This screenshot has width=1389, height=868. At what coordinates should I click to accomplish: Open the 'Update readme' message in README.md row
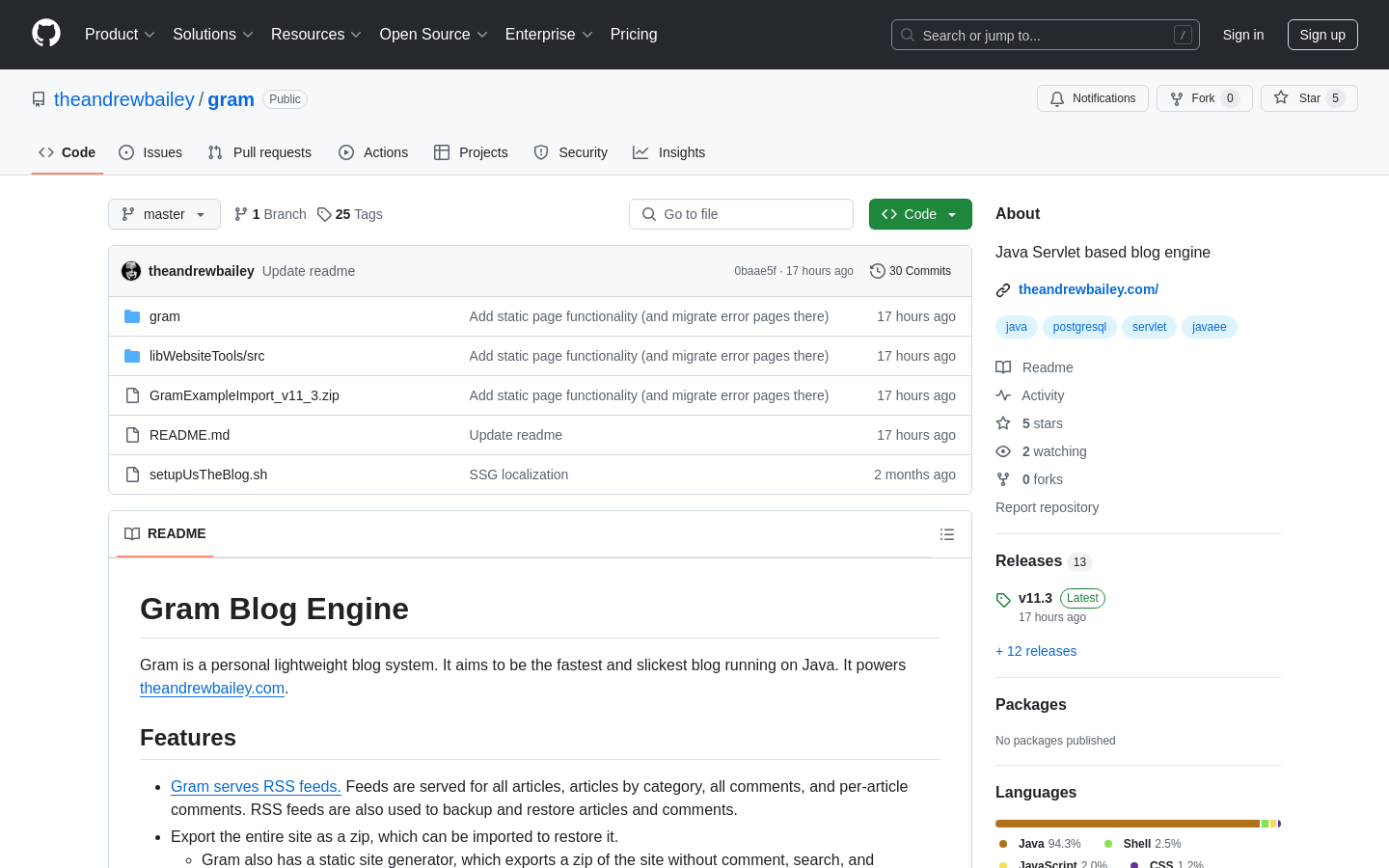516,435
